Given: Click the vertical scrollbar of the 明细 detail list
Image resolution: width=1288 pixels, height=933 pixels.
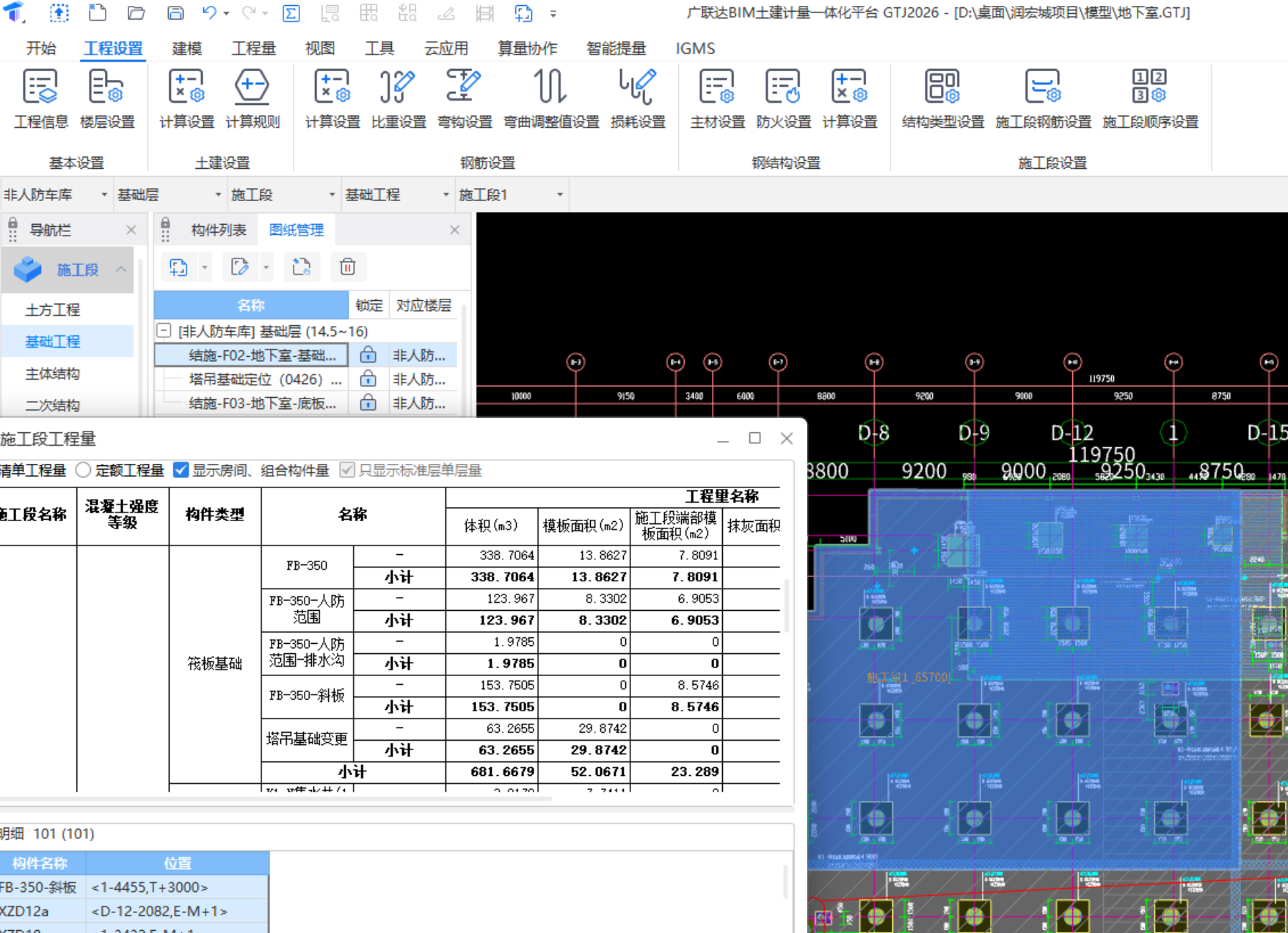Looking at the screenshot, I should point(786,881).
